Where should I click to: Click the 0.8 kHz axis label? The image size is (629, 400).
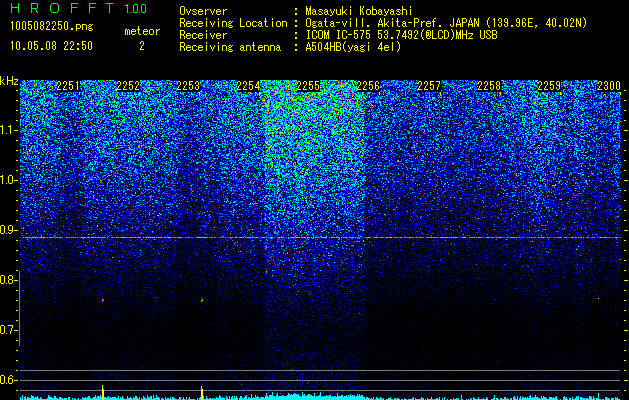click(8, 280)
